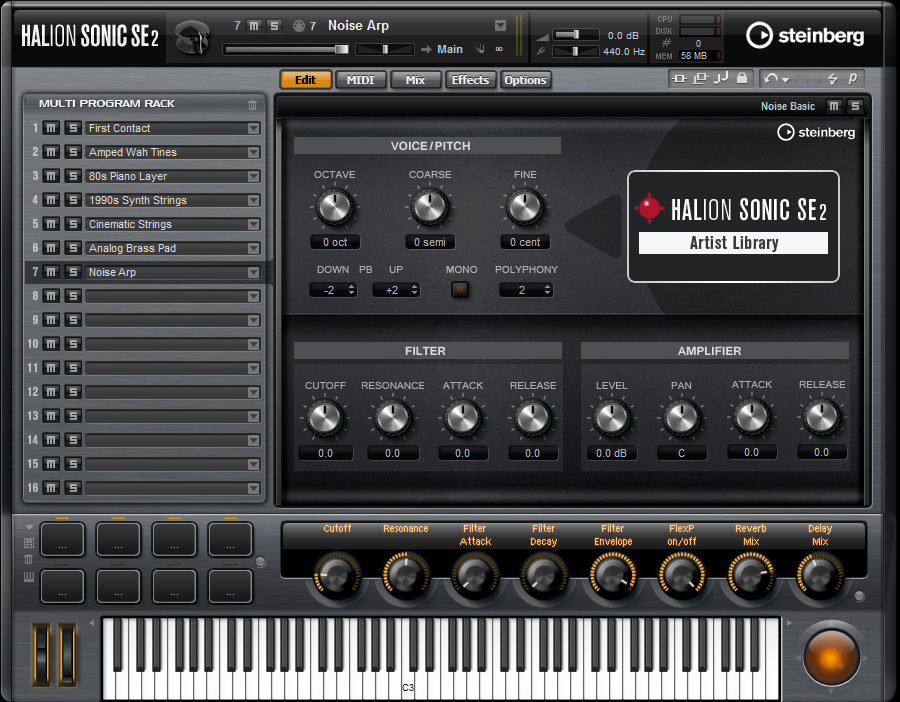Mute the 80s Piano Layer slot
Viewport: 900px width, 702px height.
click(x=51, y=176)
